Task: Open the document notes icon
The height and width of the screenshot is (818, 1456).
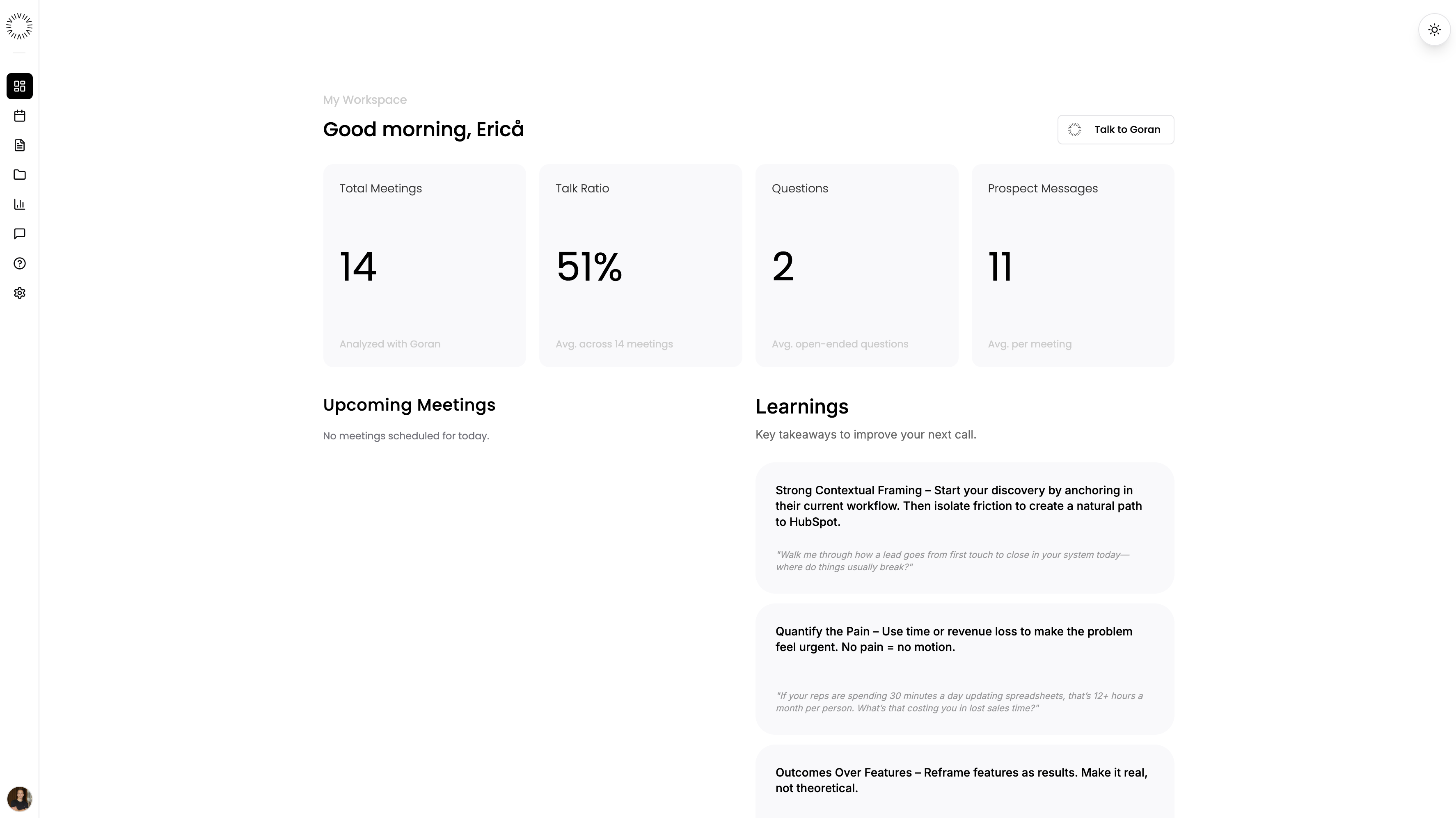Action: [19, 145]
